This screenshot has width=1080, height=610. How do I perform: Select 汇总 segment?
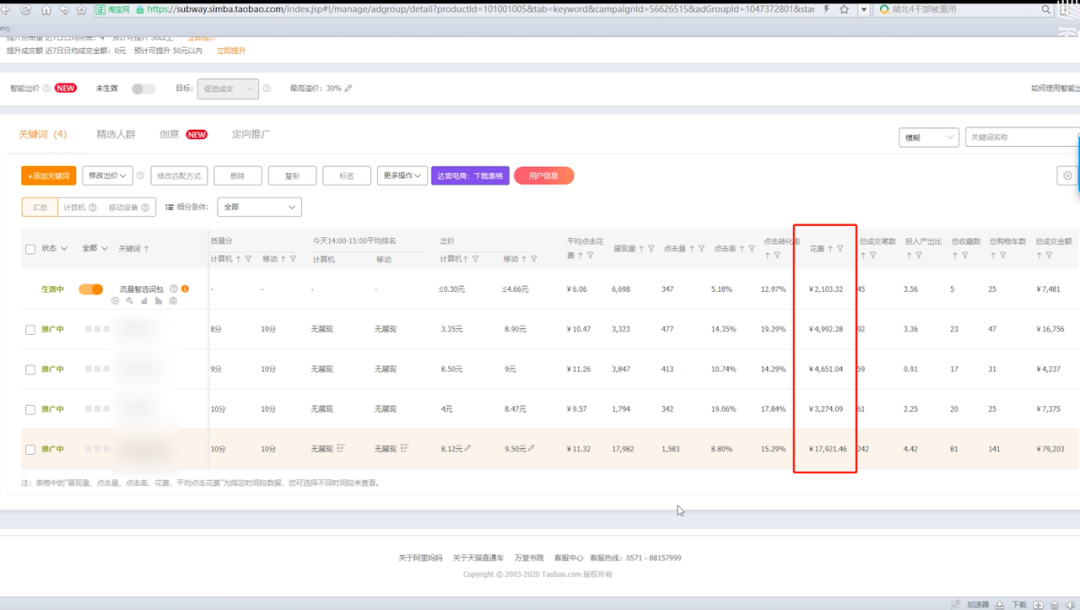click(40, 207)
